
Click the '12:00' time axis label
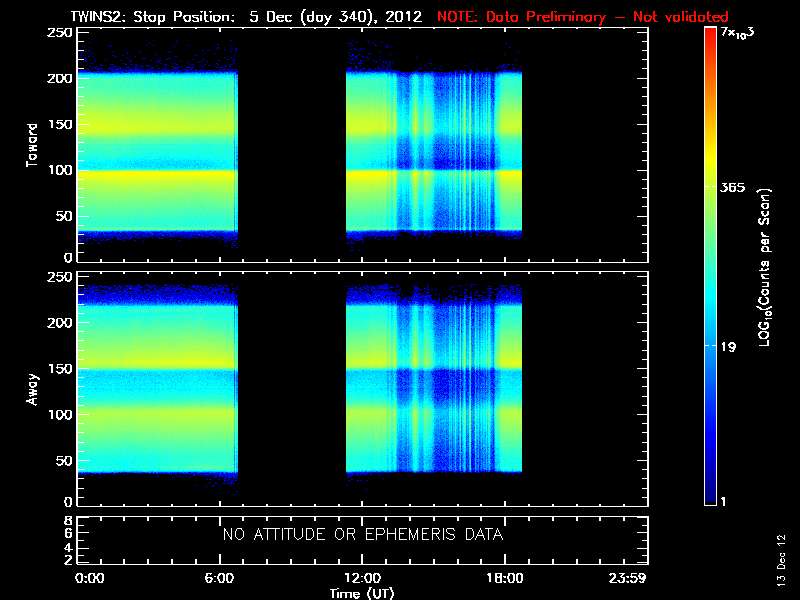(362, 579)
